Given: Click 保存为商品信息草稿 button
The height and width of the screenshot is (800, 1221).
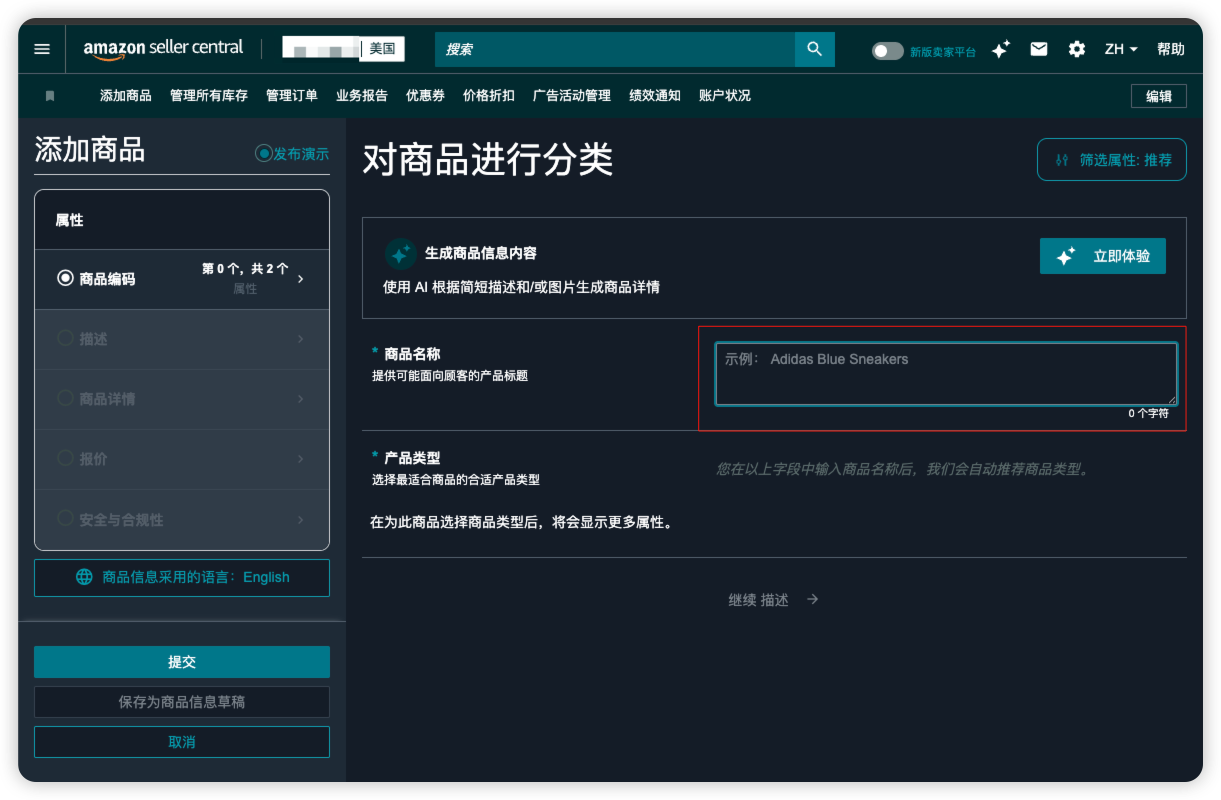Looking at the screenshot, I should 182,702.
